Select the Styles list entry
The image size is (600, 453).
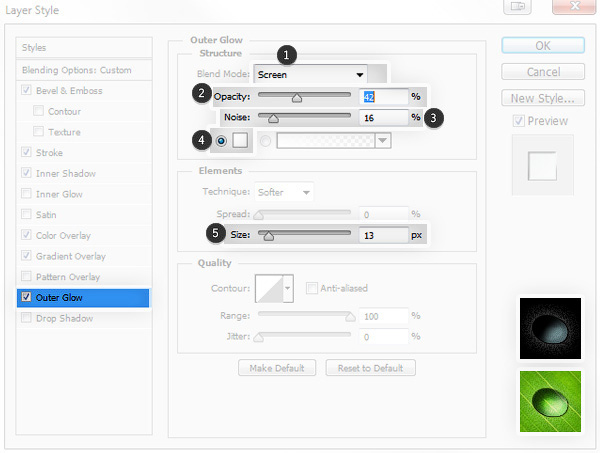(84, 47)
